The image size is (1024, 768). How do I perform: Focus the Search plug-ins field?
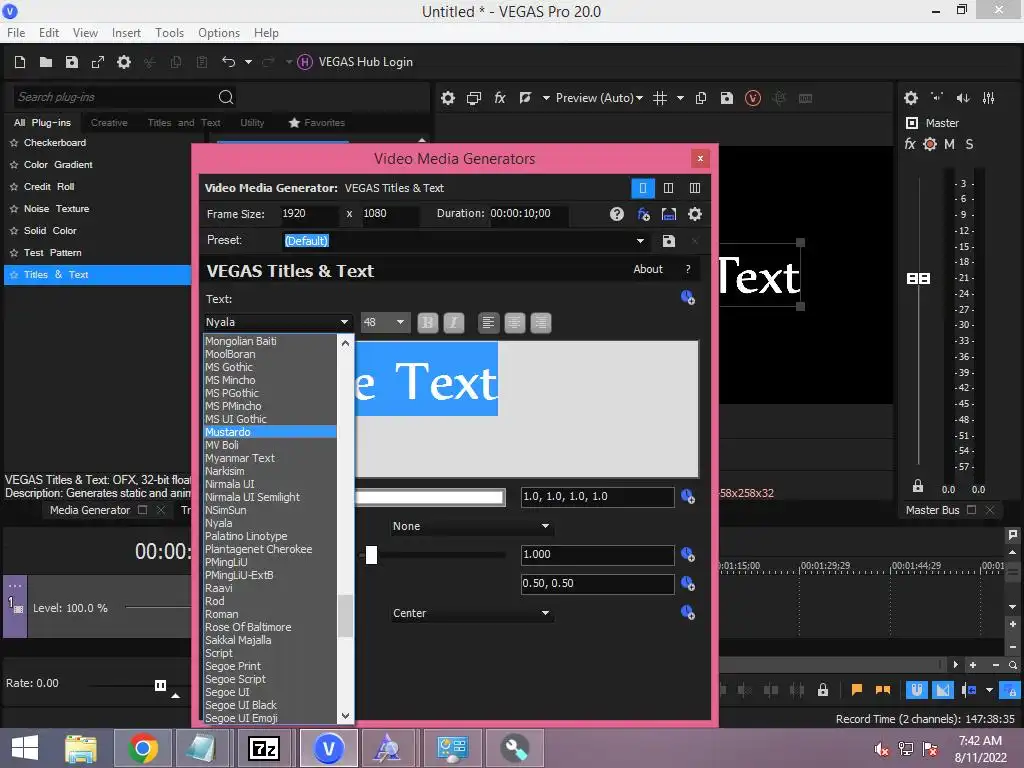click(x=114, y=97)
